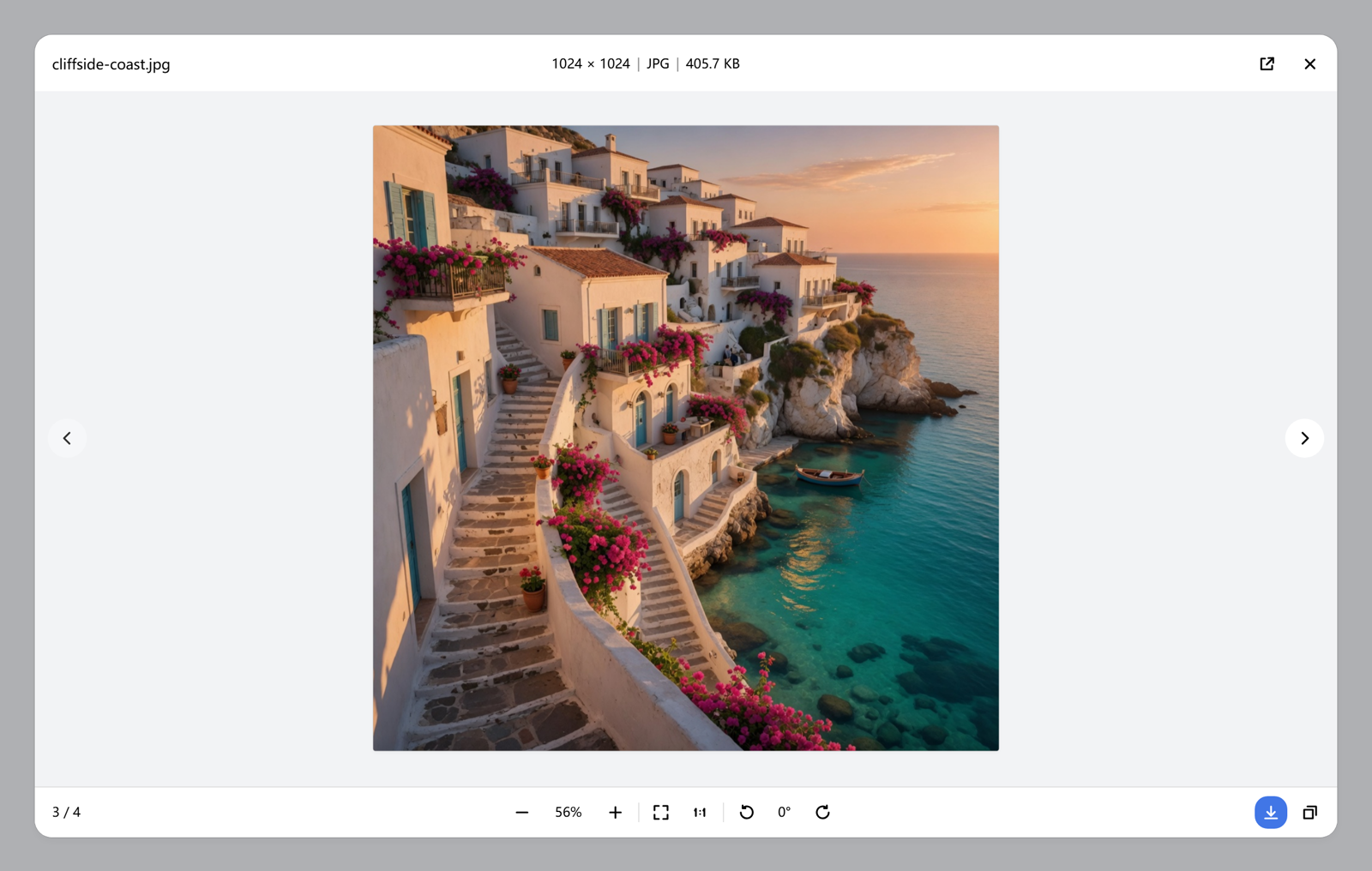This screenshot has height=871, width=1372.
Task: Click the 56% zoom level value
Action: [x=569, y=812]
